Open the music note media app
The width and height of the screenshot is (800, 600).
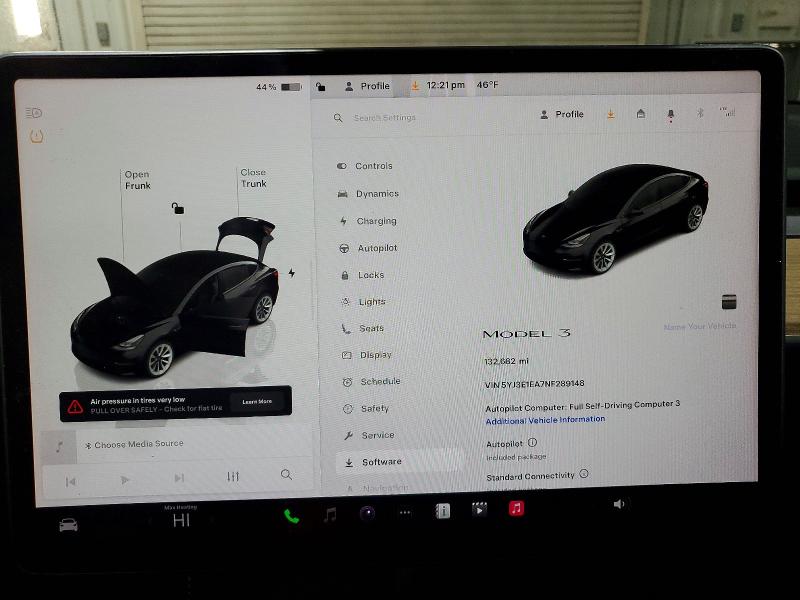click(x=330, y=515)
